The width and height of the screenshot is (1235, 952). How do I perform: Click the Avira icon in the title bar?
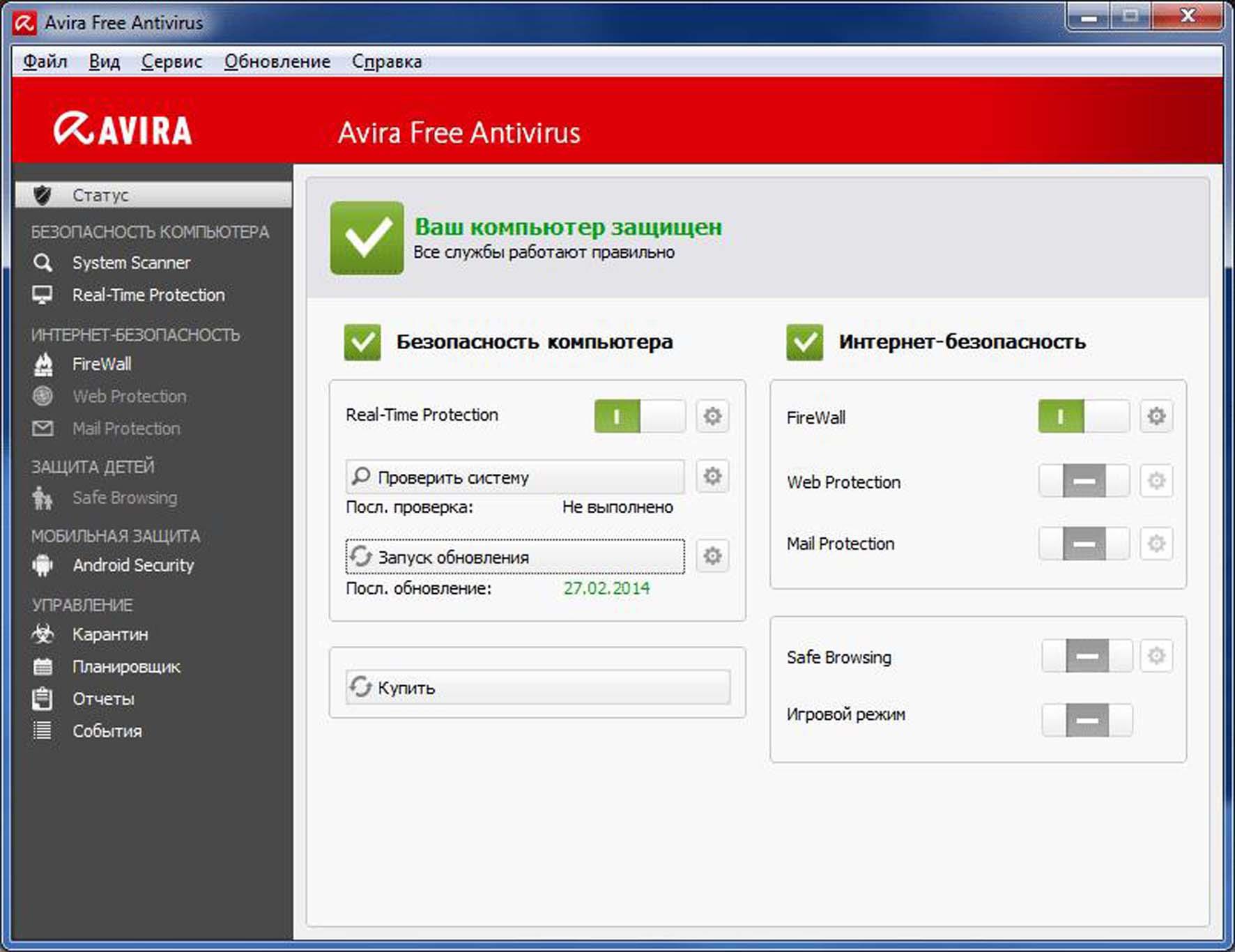24,23
